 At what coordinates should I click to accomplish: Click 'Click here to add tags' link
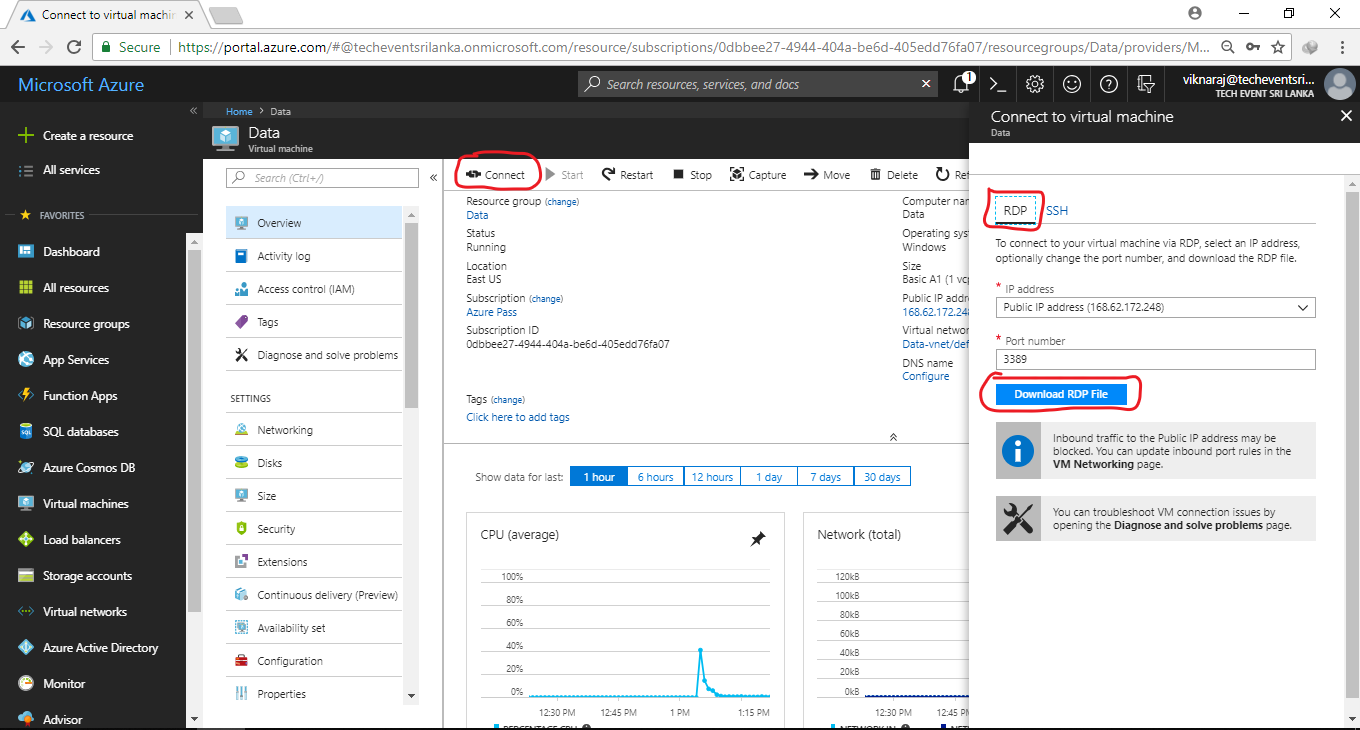pos(518,417)
